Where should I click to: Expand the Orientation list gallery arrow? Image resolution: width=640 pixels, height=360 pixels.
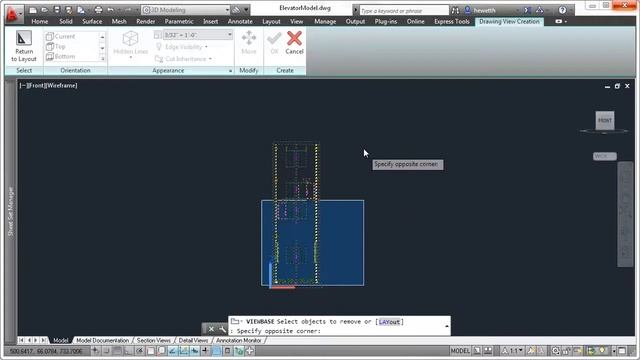(102, 58)
